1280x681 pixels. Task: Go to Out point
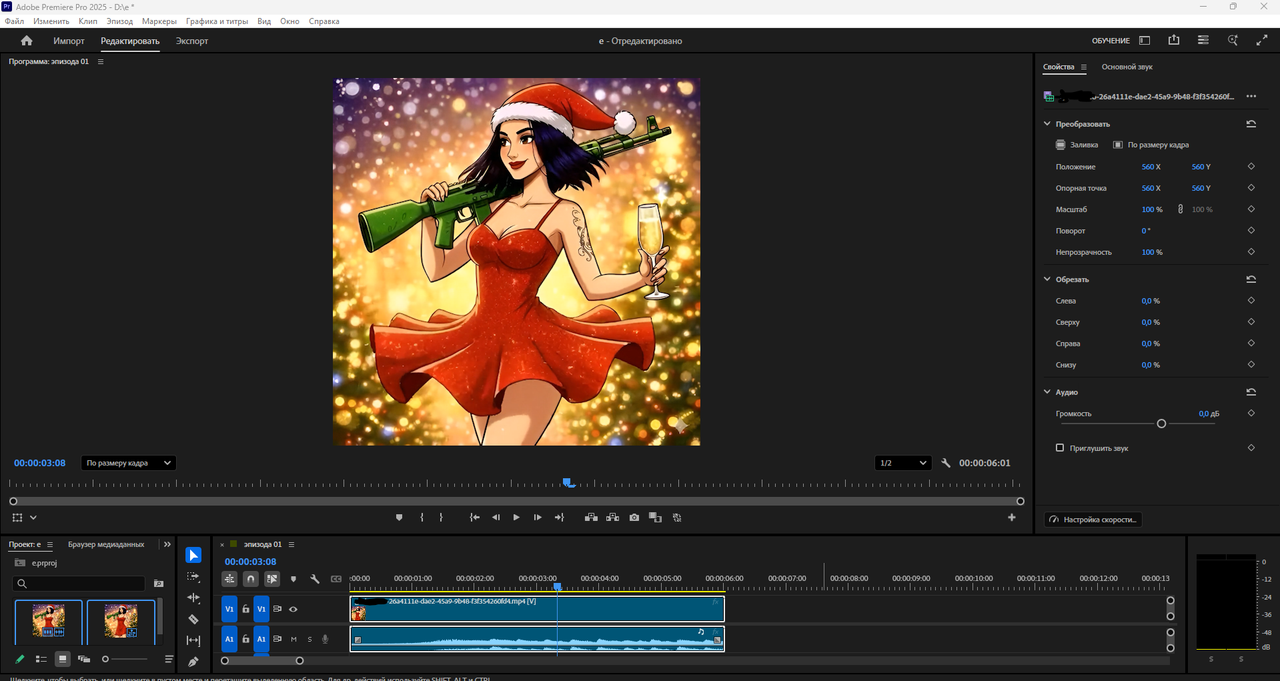tap(559, 517)
